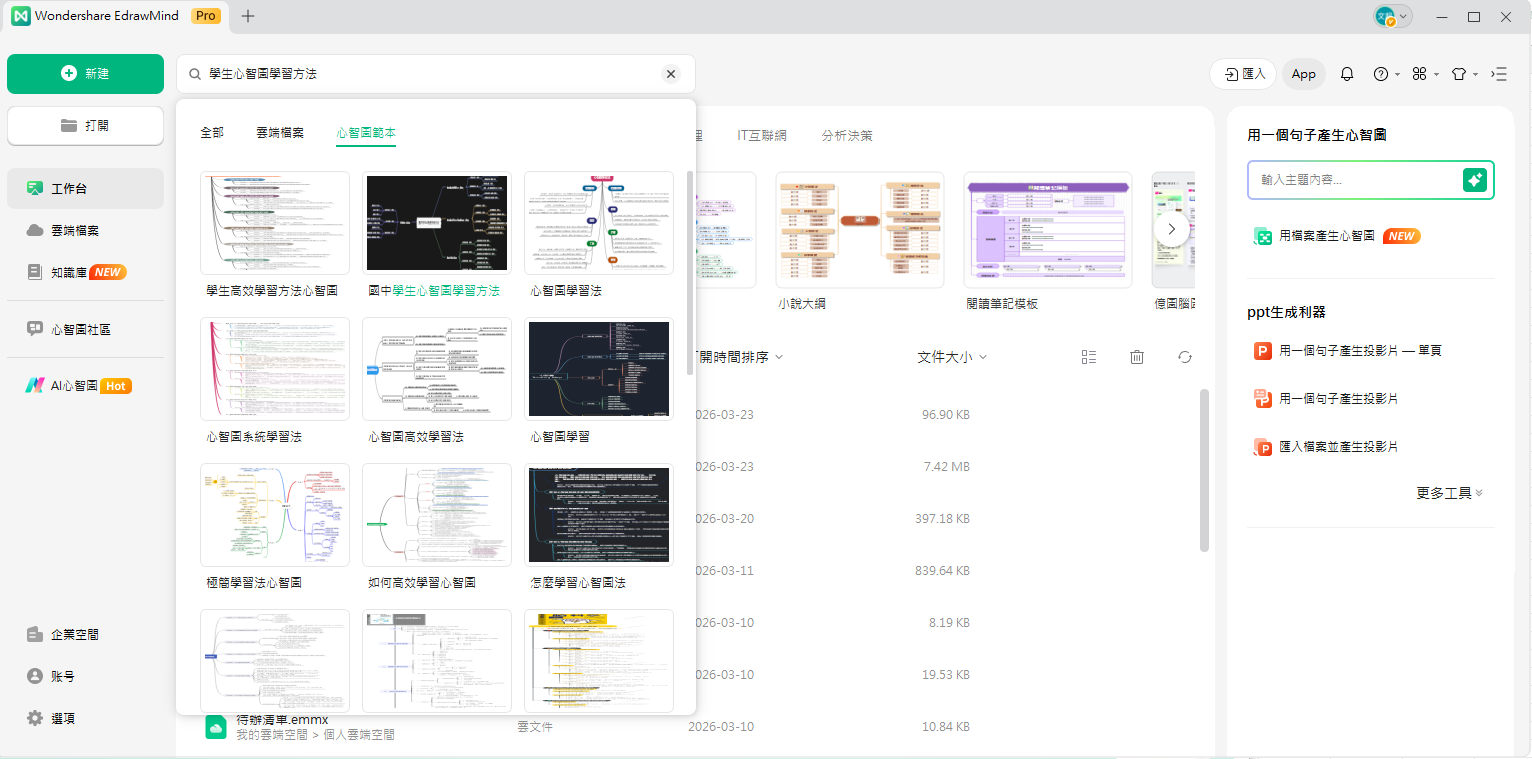Click the refresh icon to reload files
This screenshot has width=1532, height=759.
1184,356
